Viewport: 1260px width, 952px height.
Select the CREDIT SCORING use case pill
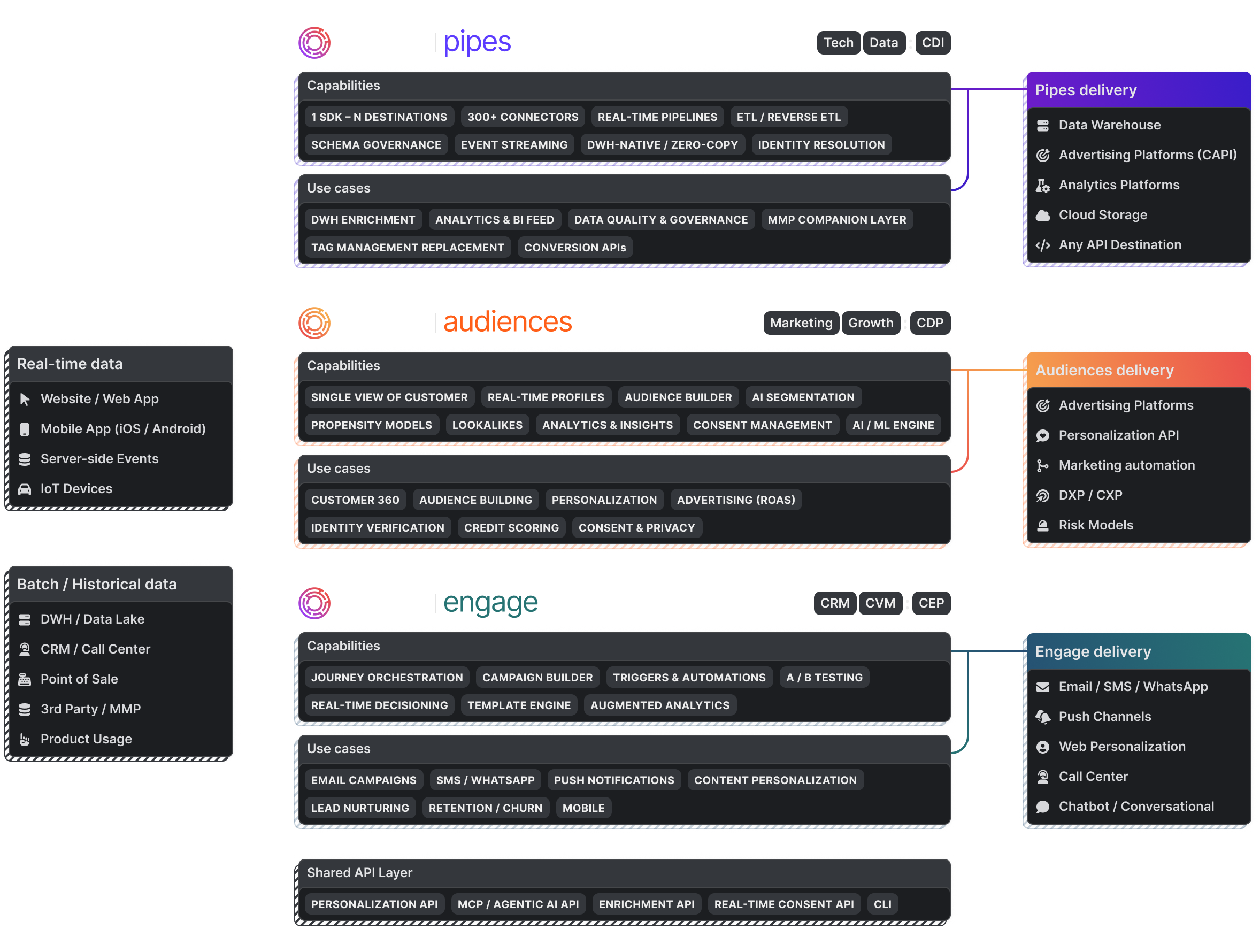pyautogui.click(x=511, y=527)
